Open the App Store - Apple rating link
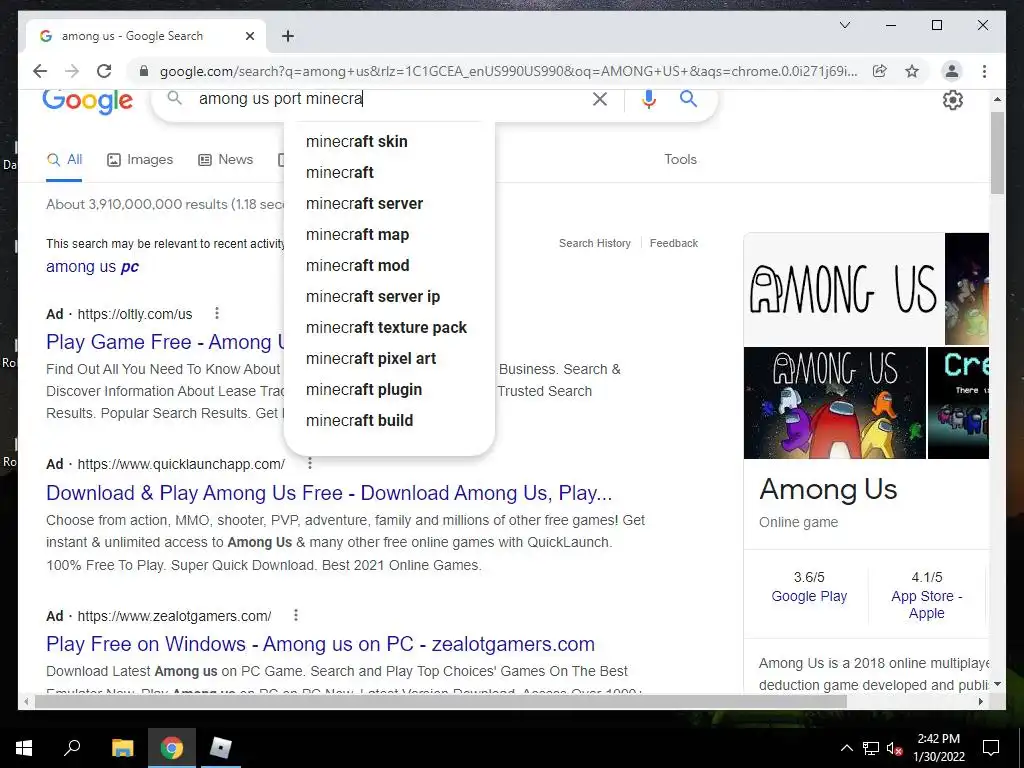Screen dimensions: 1024x768 coord(926,605)
